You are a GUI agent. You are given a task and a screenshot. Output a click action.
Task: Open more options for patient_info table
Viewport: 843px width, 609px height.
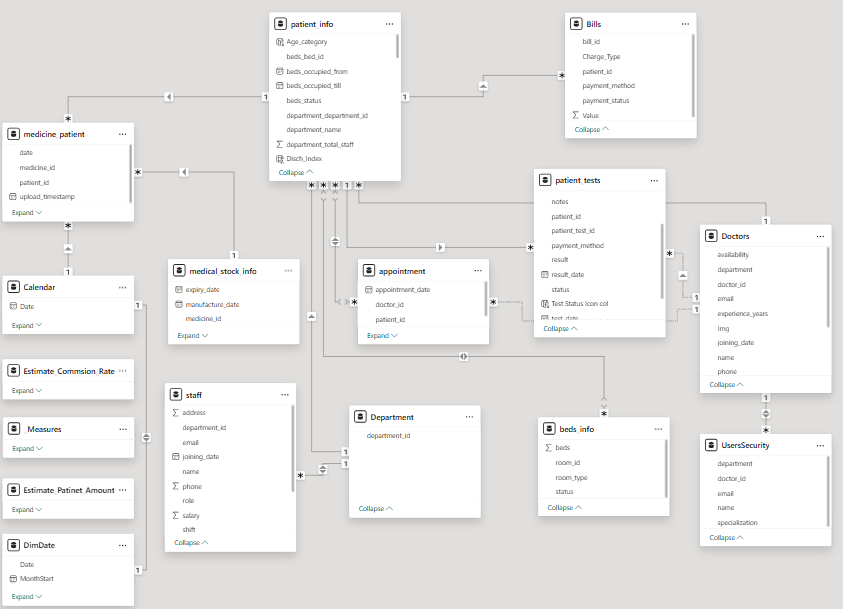[x=389, y=23]
